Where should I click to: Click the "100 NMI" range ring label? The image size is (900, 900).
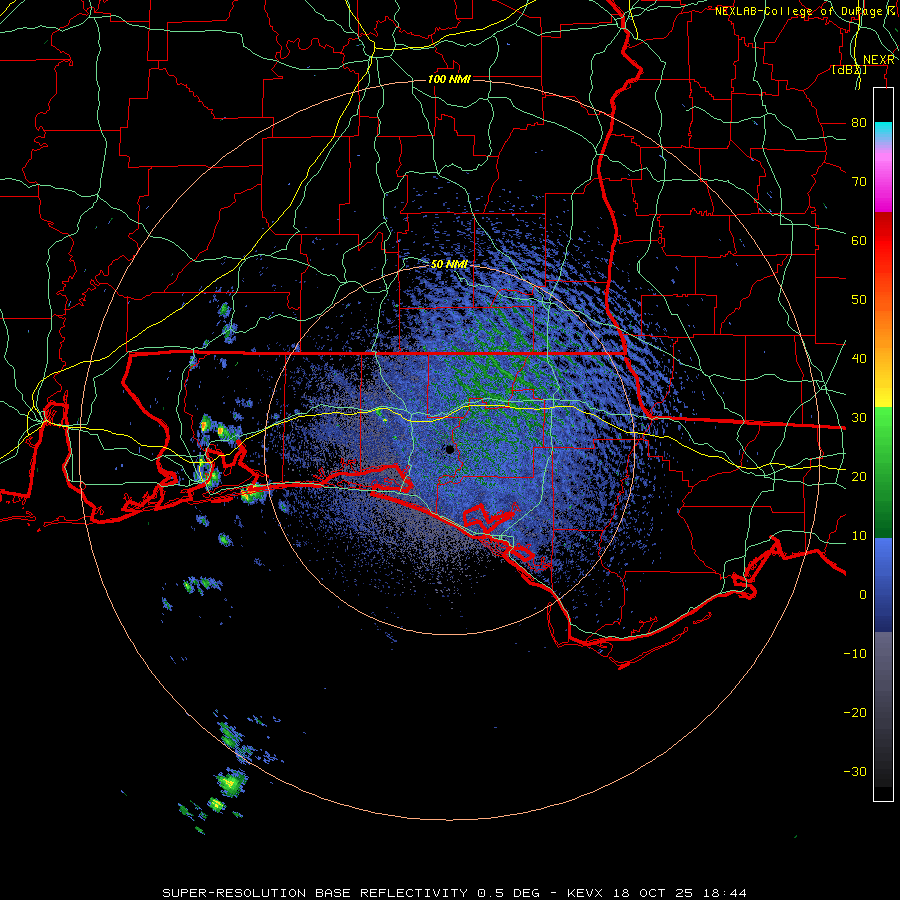pyautogui.click(x=449, y=79)
